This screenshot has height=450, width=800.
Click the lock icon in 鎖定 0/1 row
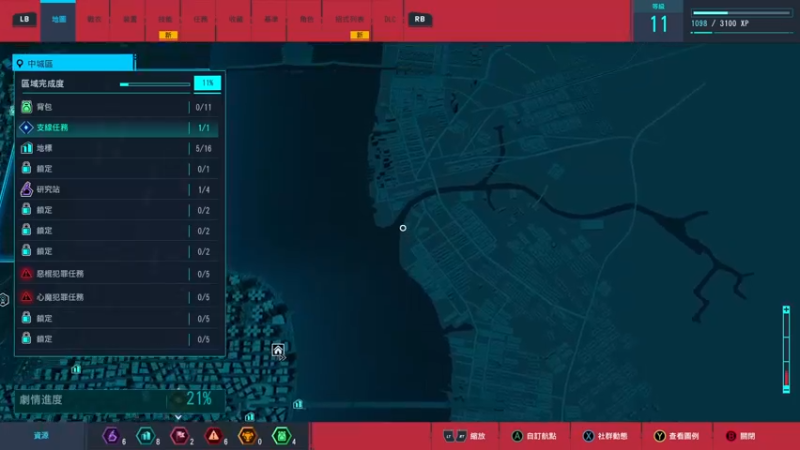[x=26, y=168]
